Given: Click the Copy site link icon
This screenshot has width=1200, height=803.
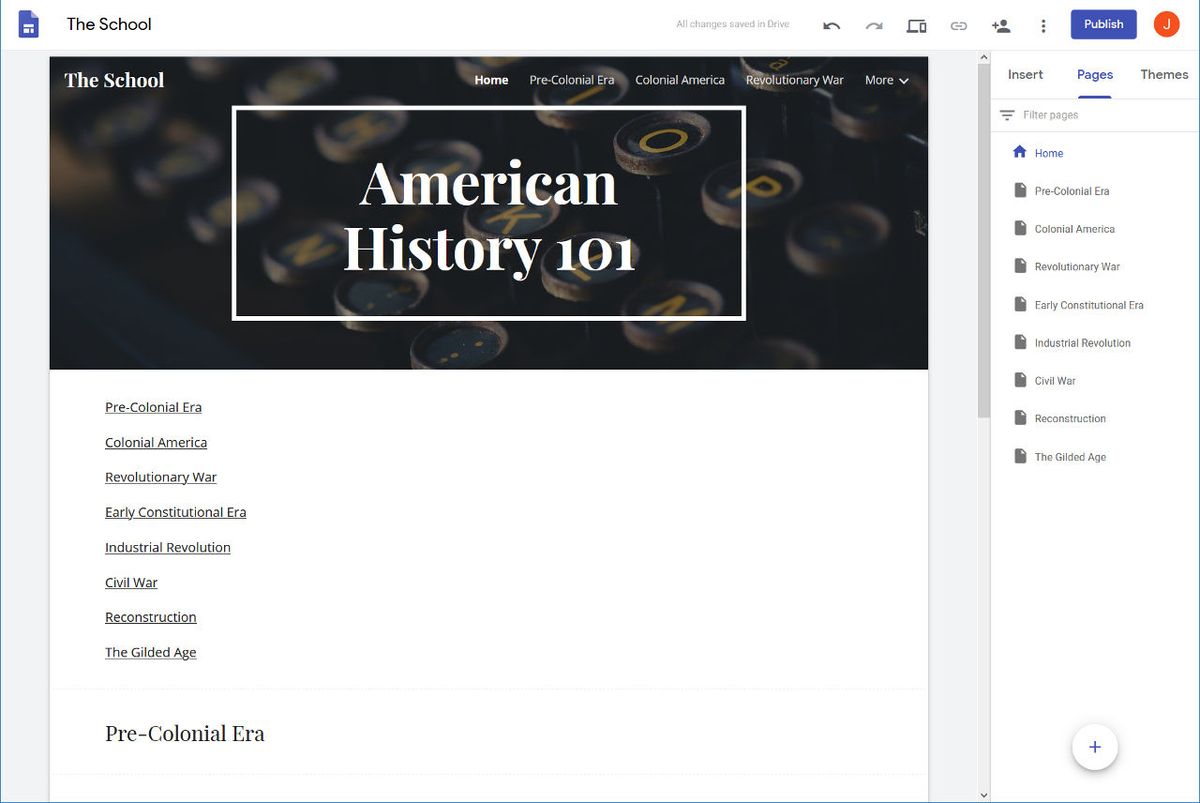Looking at the screenshot, I should (958, 24).
